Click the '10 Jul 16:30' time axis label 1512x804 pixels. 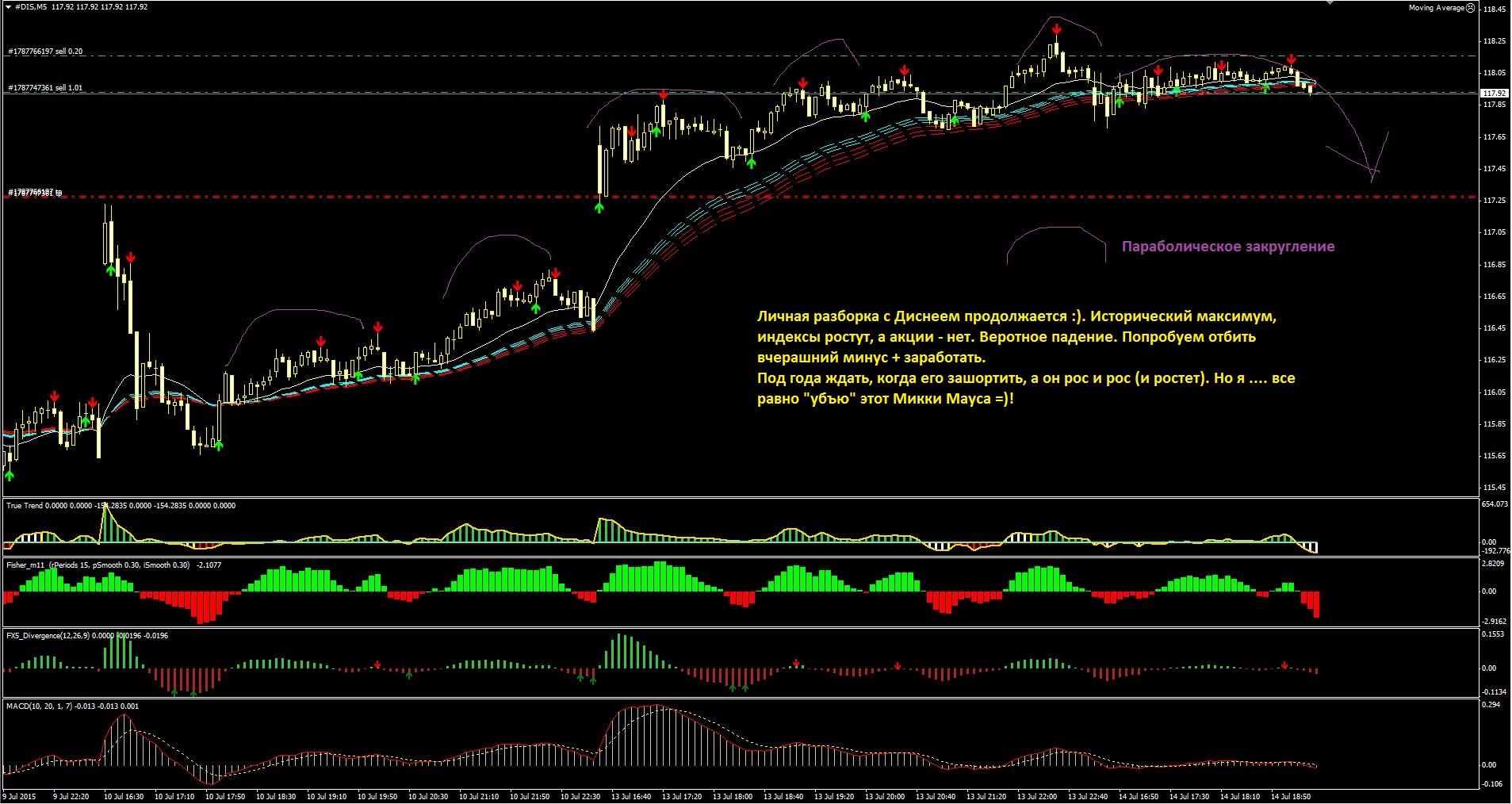[x=124, y=796]
